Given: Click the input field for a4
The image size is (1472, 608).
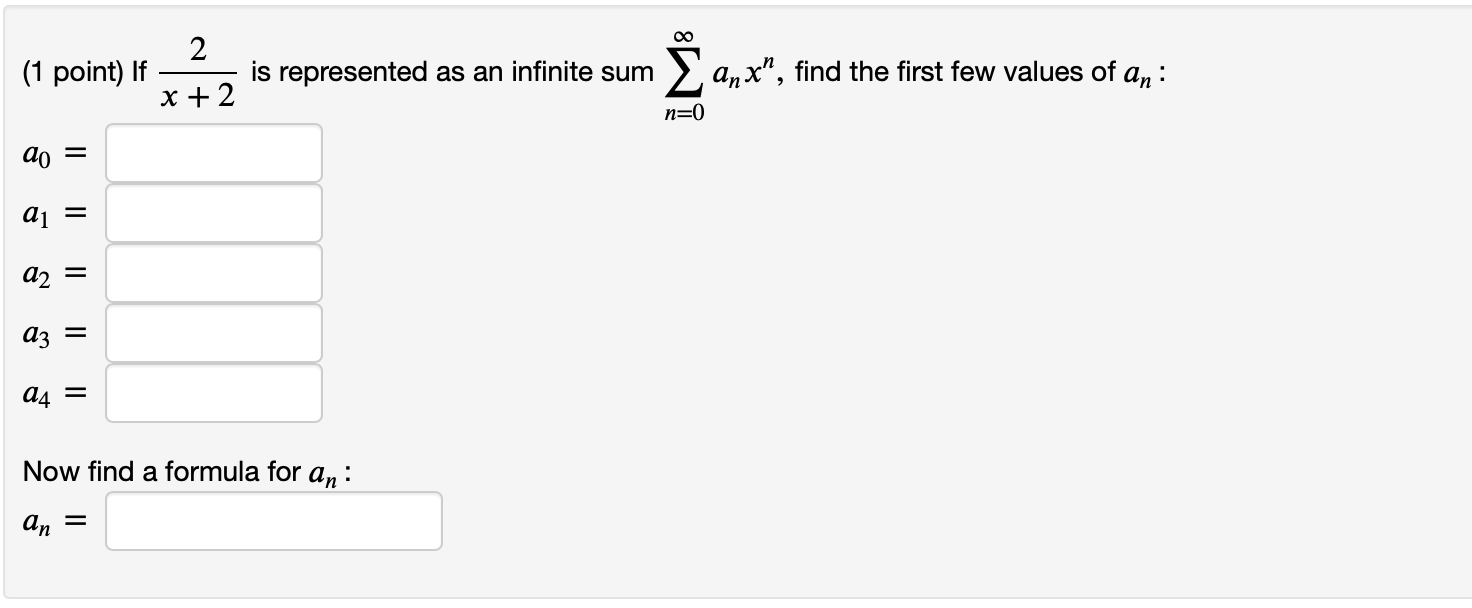Looking at the screenshot, I should pyautogui.click(x=213, y=392).
